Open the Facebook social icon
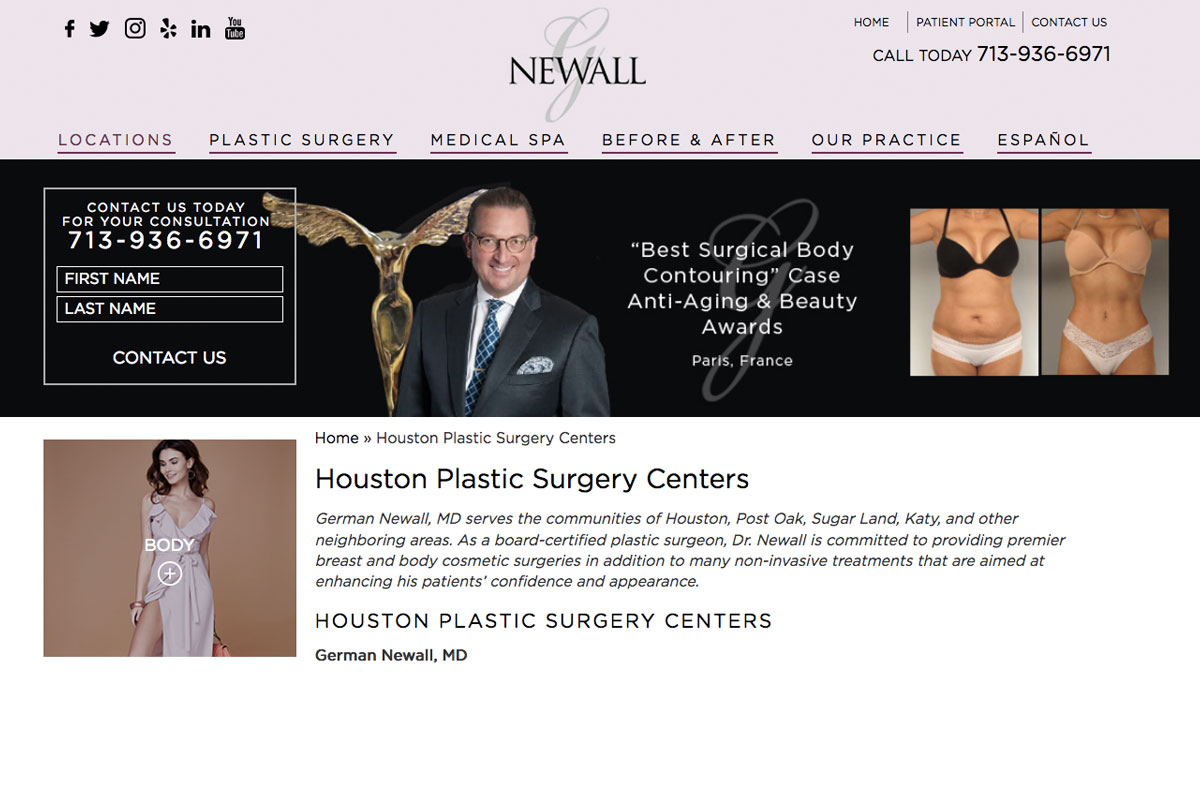This screenshot has width=1200, height=800. (69, 29)
